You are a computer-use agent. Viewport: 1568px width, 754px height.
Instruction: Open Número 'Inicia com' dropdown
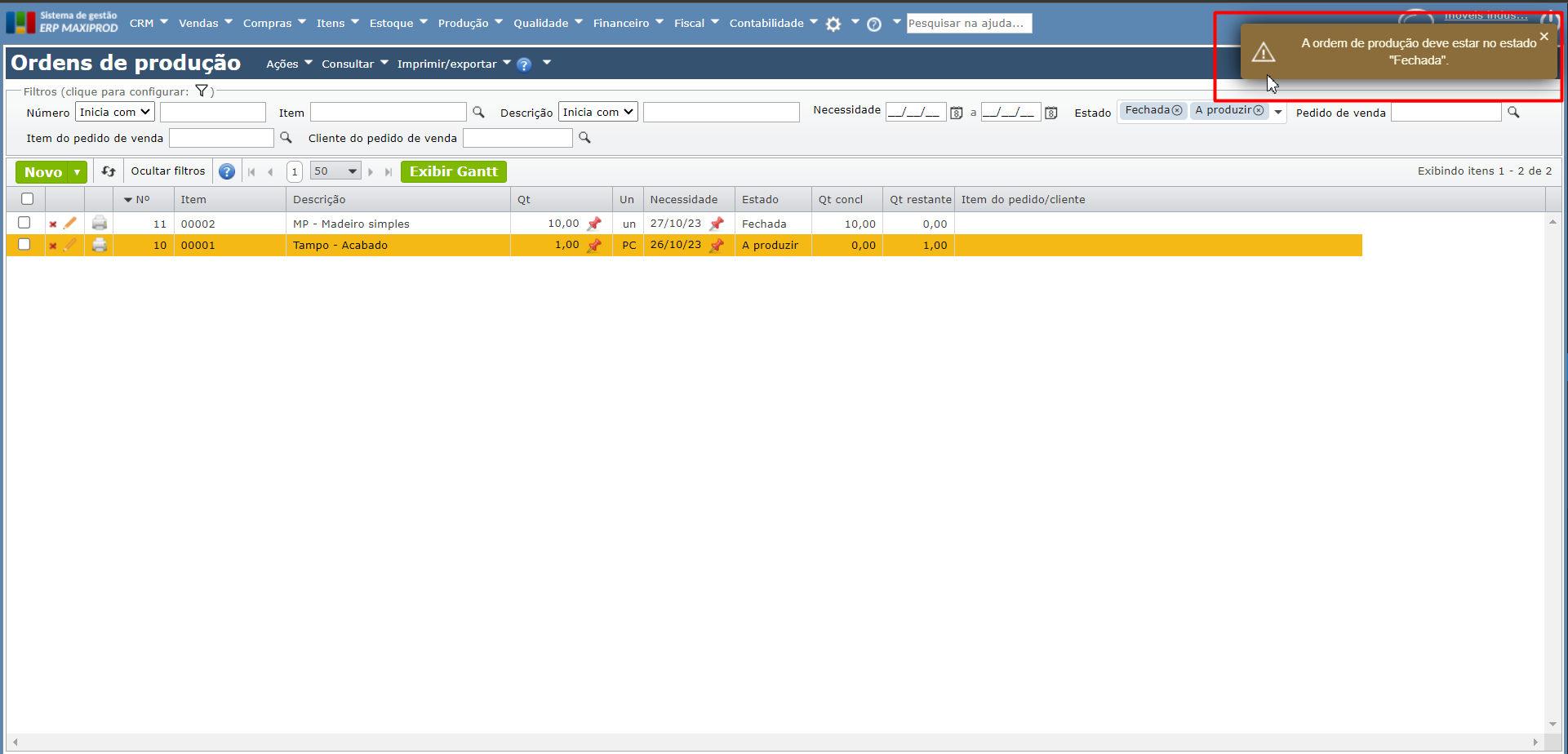(x=115, y=112)
